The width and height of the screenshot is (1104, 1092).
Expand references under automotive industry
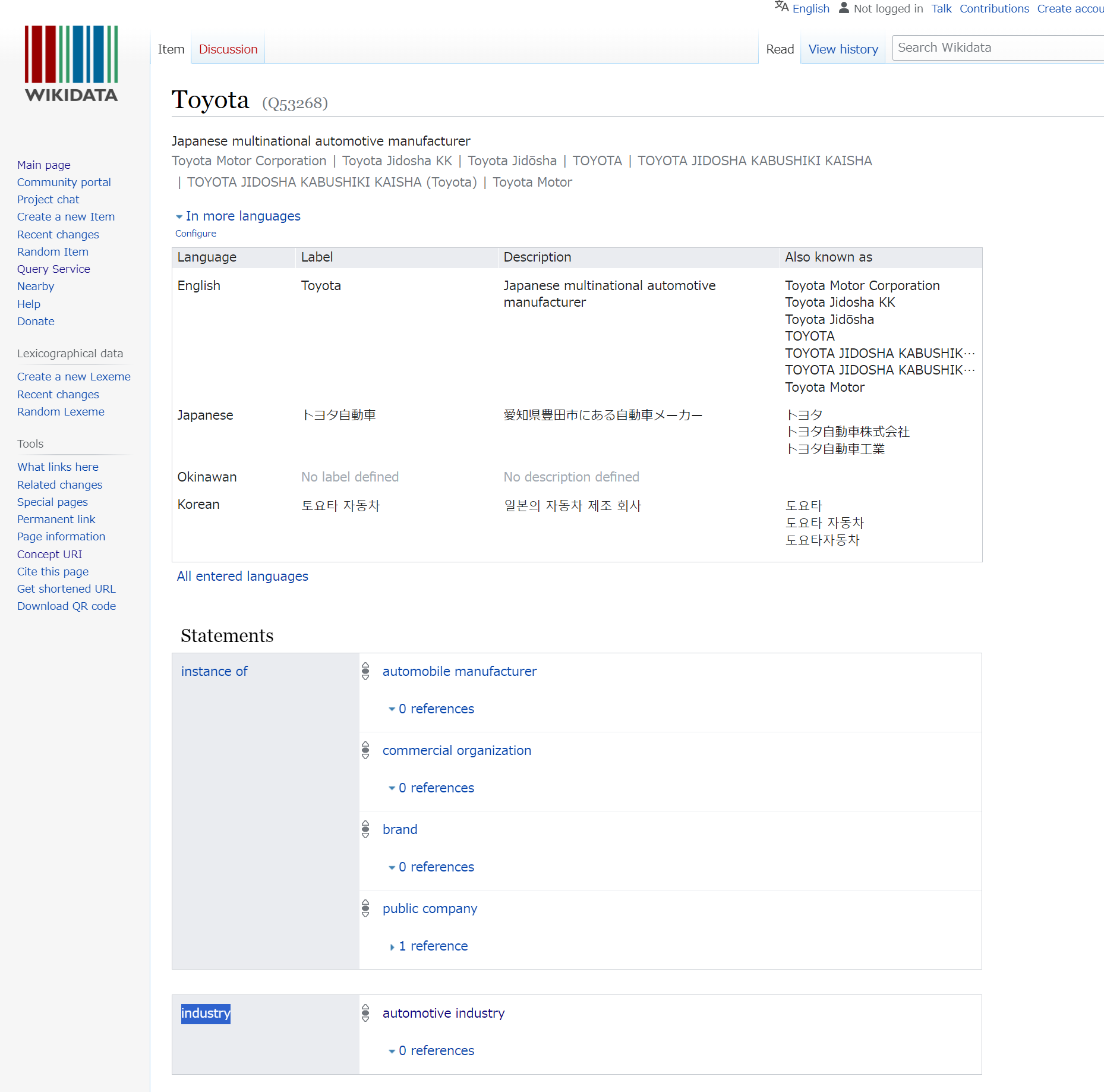pos(431,1050)
